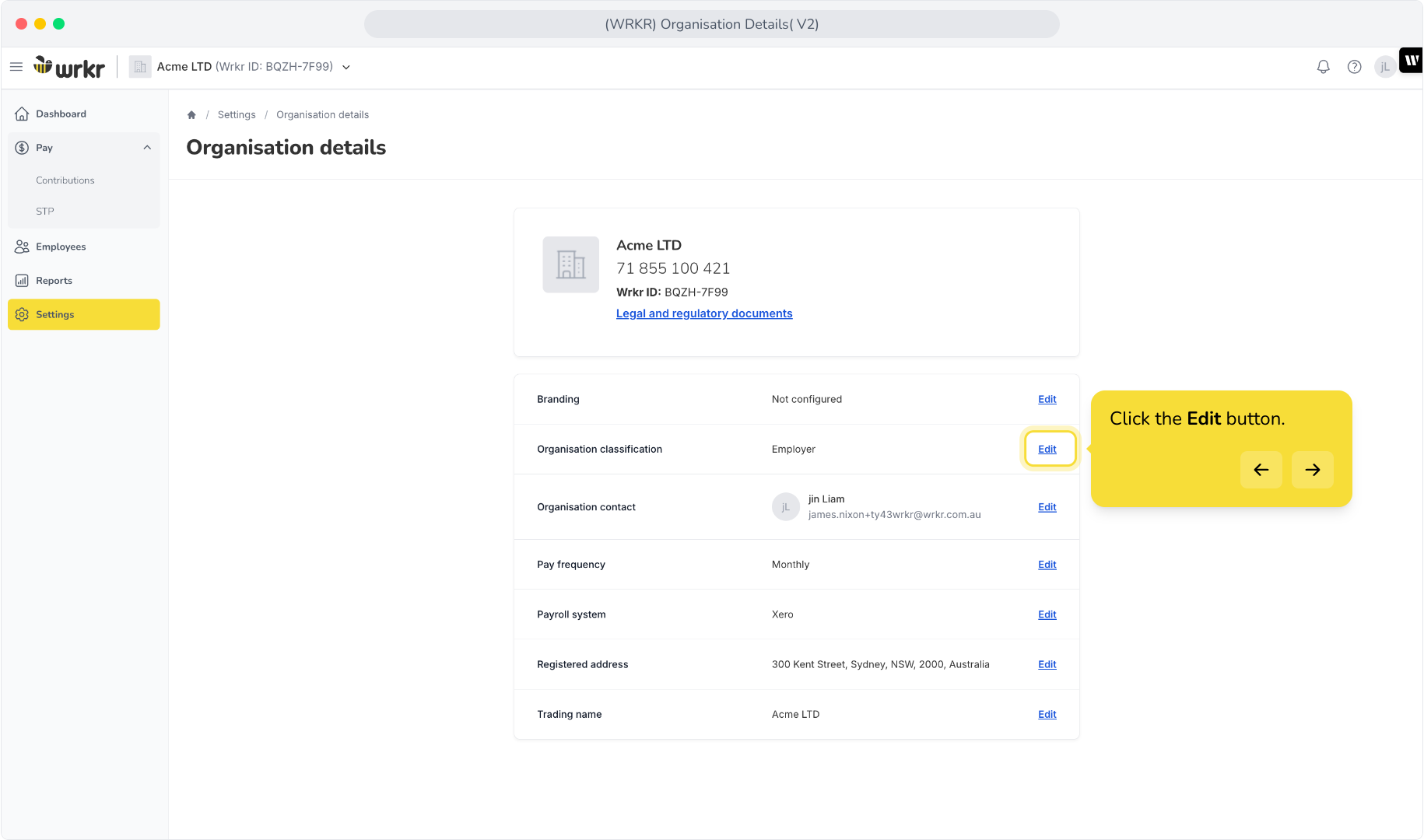Viewport: 1424px width, 840px height.
Task: Click the Employees people icon
Action: coord(22,247)
